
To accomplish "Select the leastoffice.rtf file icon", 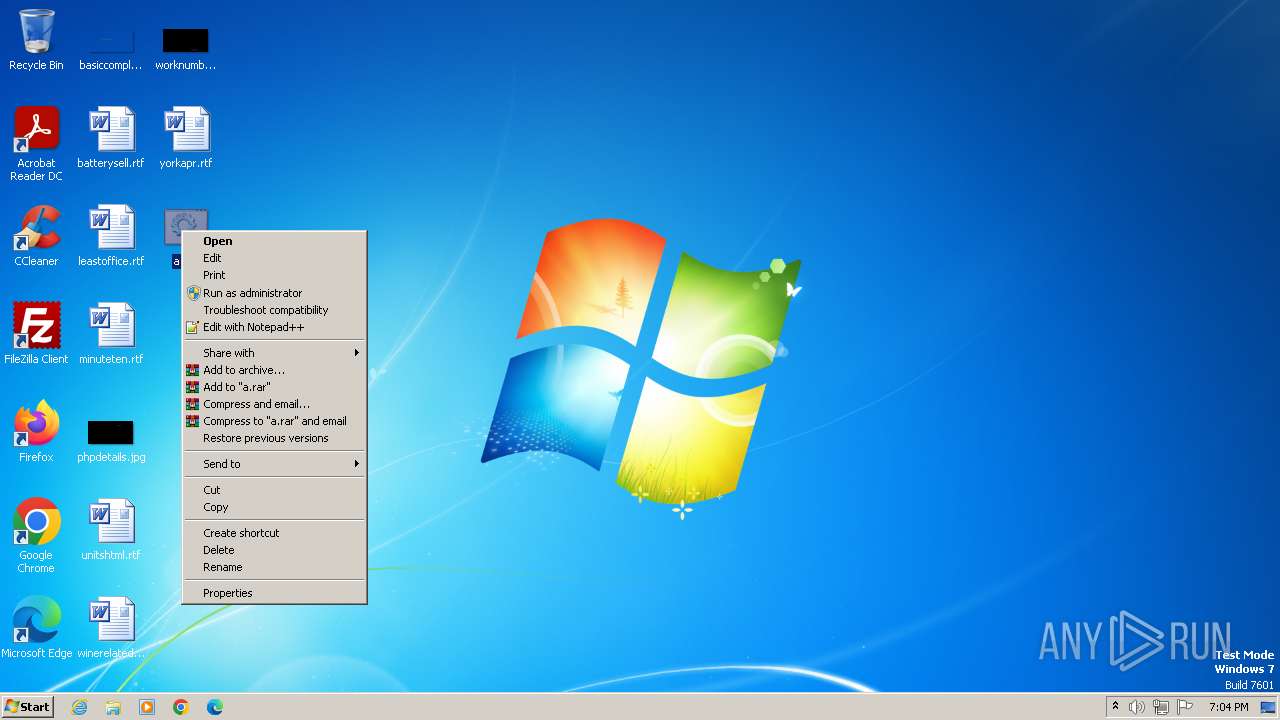I will (x=111, y=236).
